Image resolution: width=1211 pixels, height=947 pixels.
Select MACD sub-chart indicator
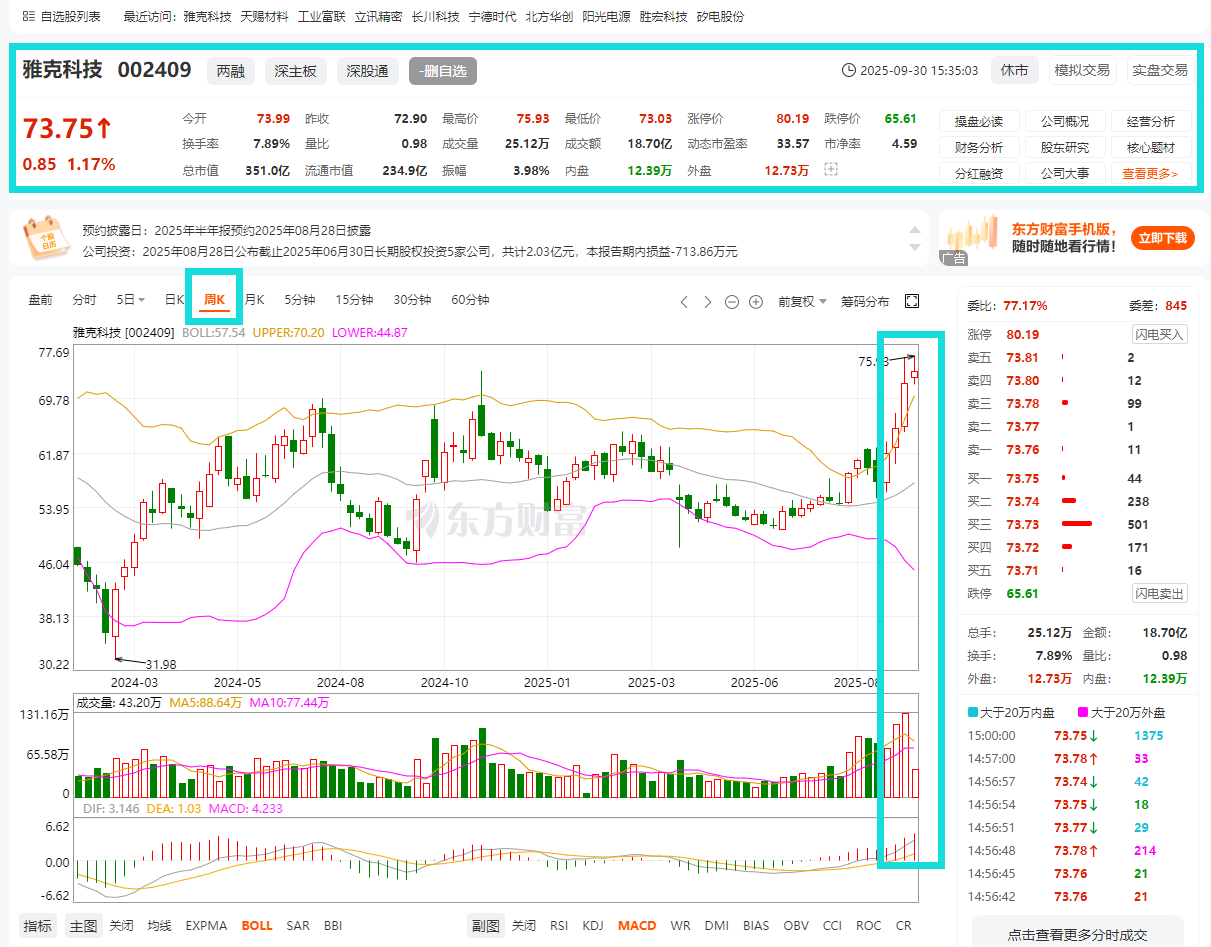click(x=637, y=925)
